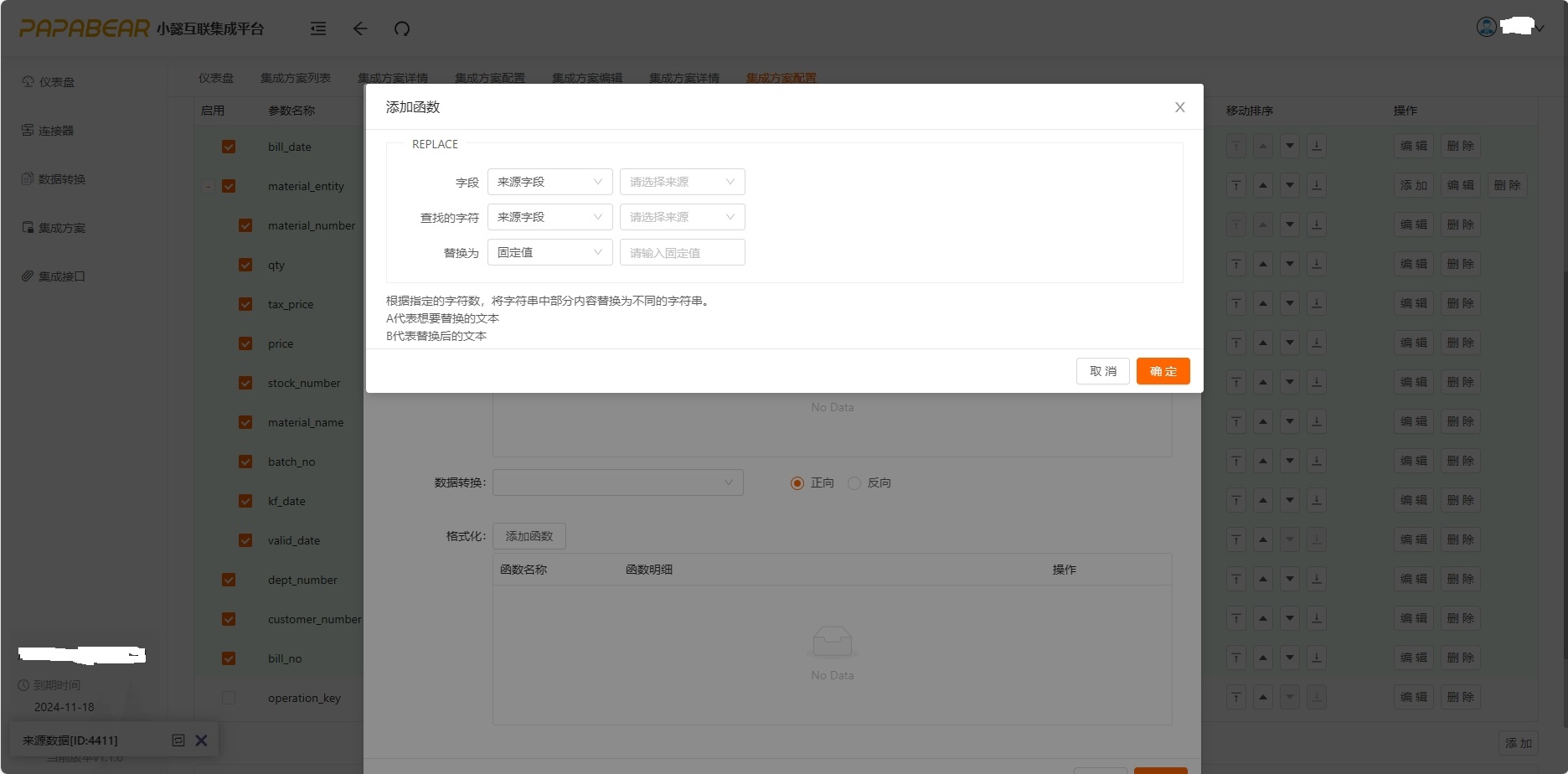Image resolution: width=1568 pixels, height=774 pixels.
Task: Uncheck the bill_date enable checkbox
Action: click(x=229, y=147)
